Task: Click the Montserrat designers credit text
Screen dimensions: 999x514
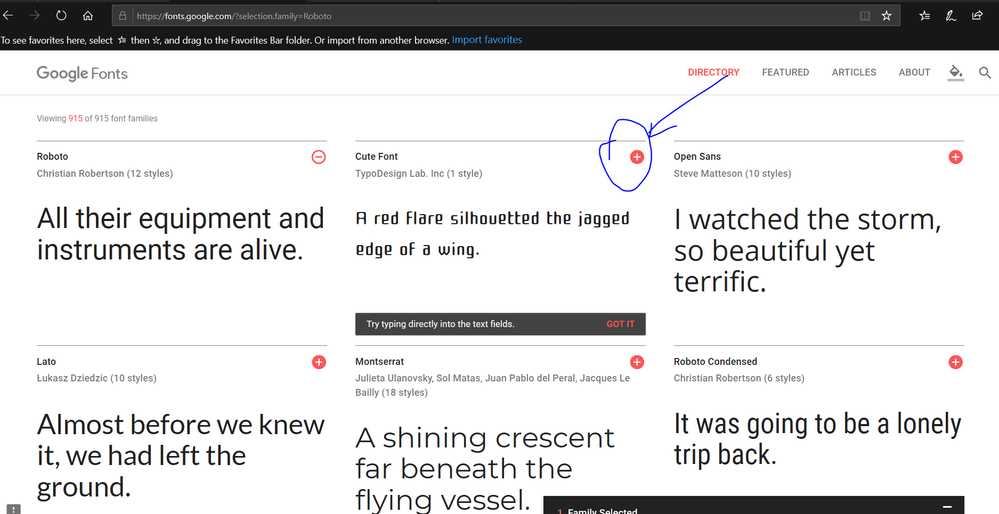Action: pos(492,385)
